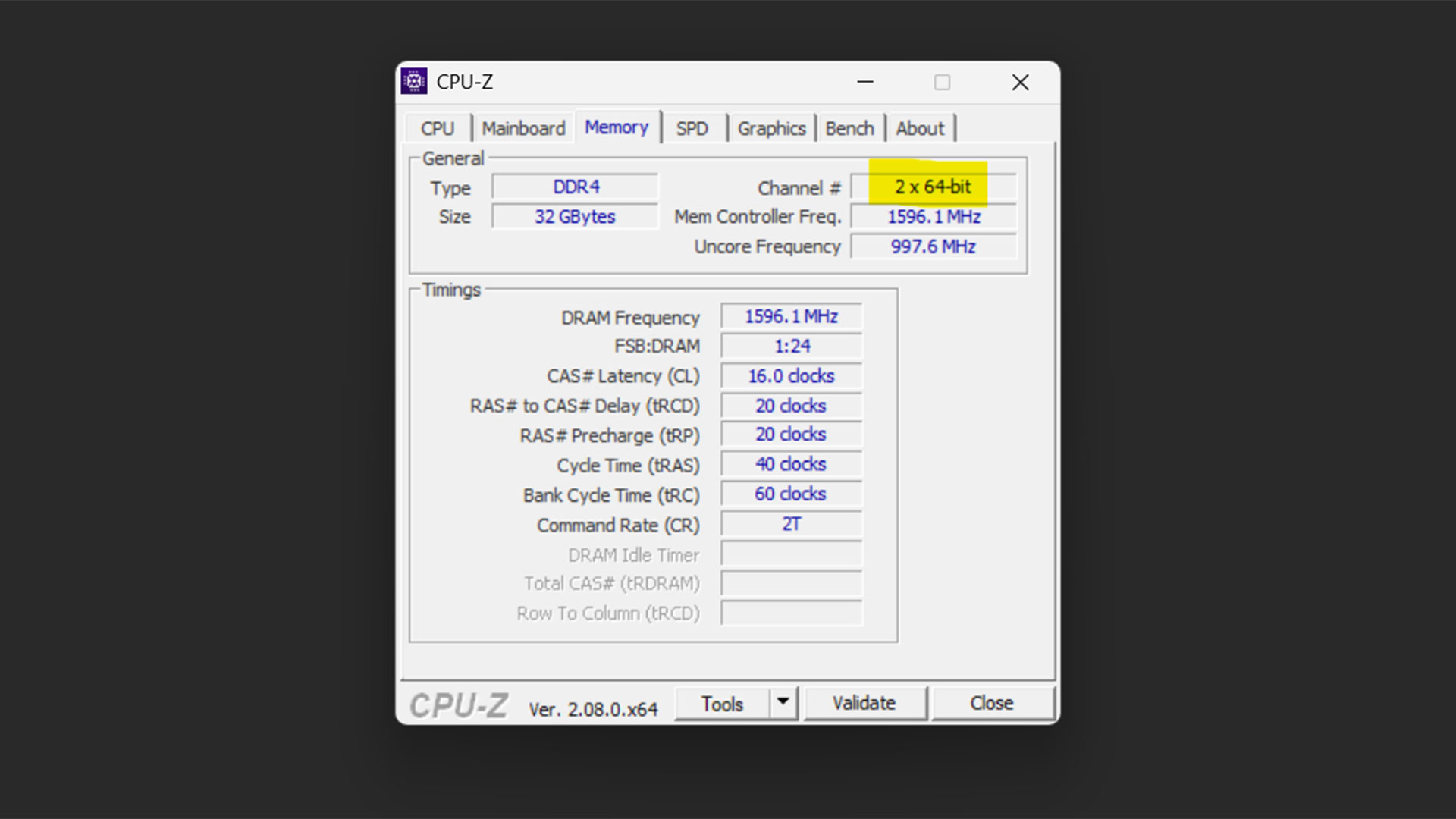Open the Graphics tab
This screenshot has width=1456, height=819.
[x=771, y=128]
